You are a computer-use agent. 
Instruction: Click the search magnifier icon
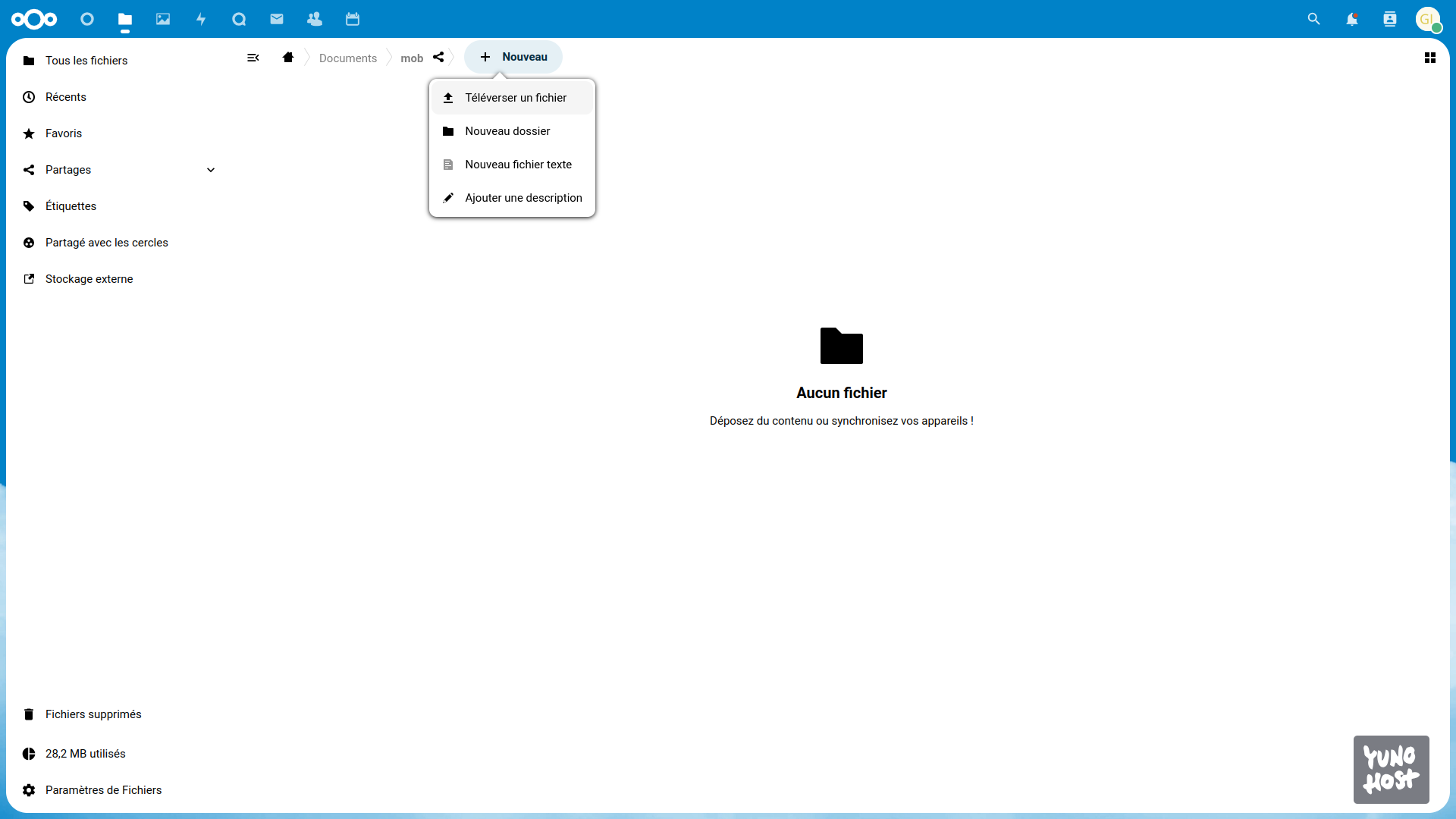point(1313,19)
